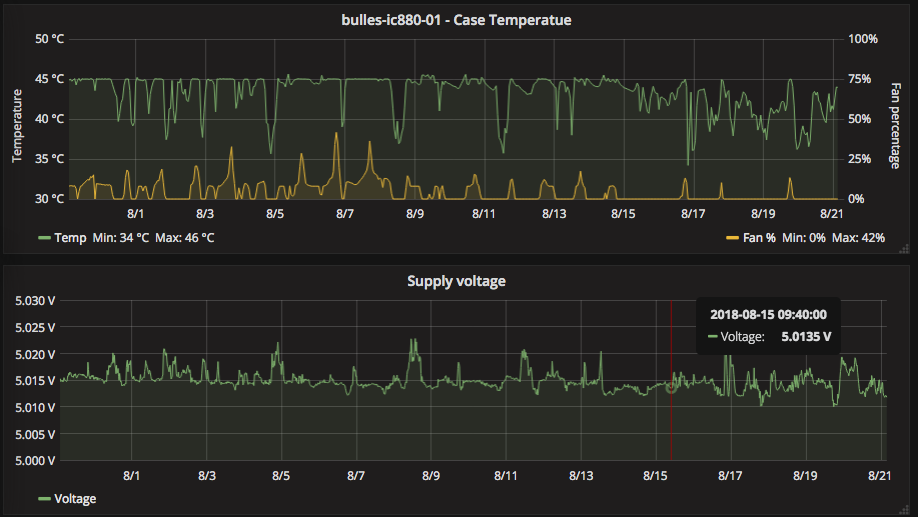
Task: Click the '5.015 V' voltage axis label
Action: 35,381
